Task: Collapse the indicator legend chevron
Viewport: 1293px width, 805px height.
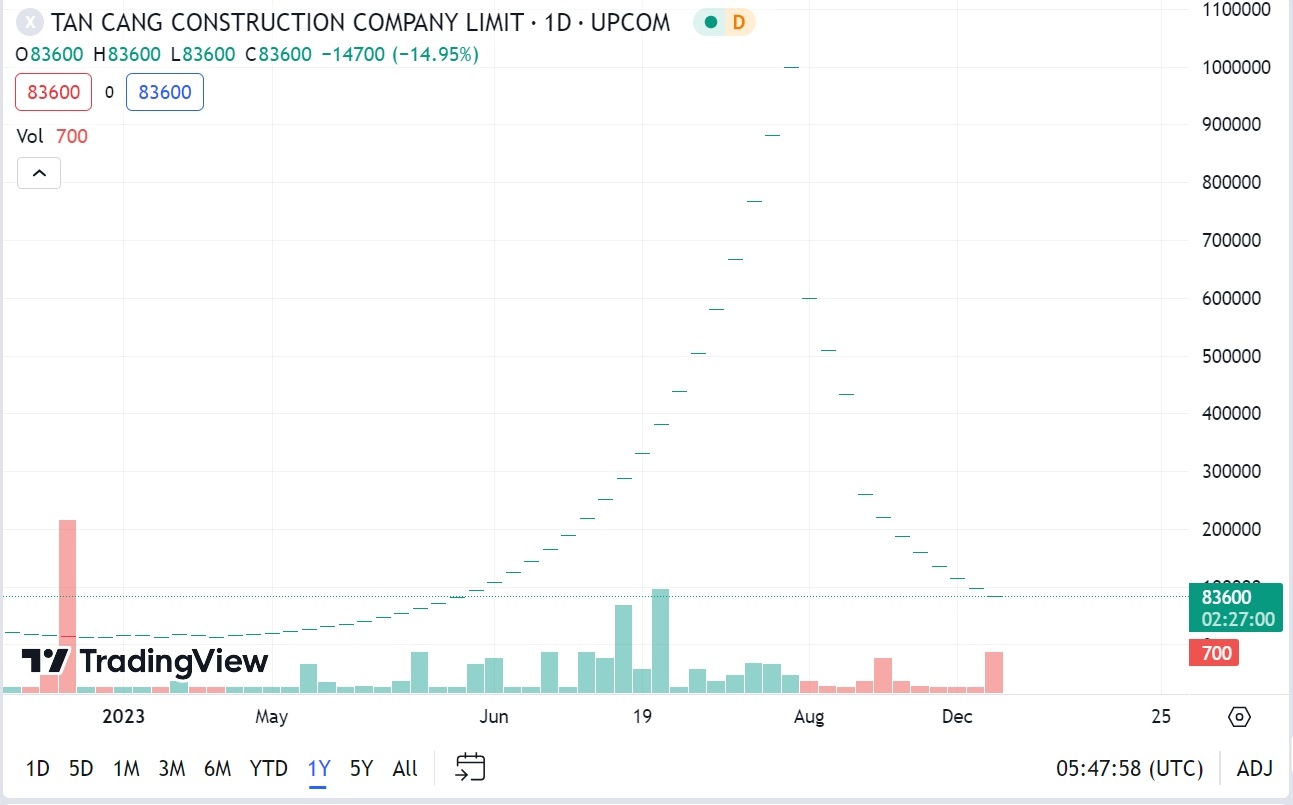Action: click(x=39, y=173)
